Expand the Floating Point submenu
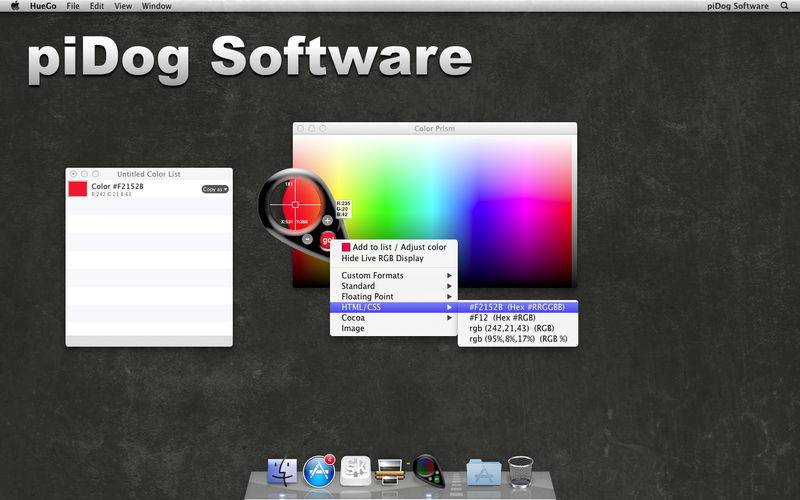 pos(394,296)
